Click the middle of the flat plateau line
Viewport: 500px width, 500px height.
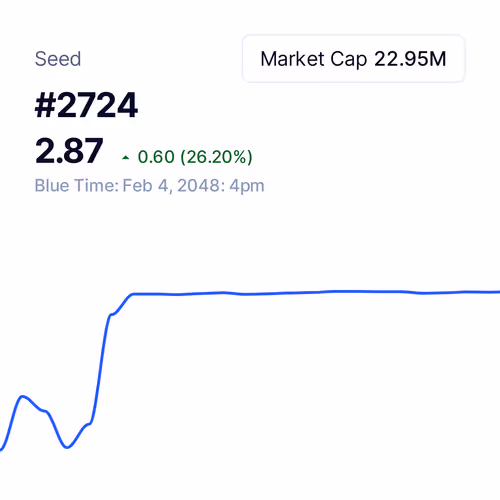click(x=316, y=292)
